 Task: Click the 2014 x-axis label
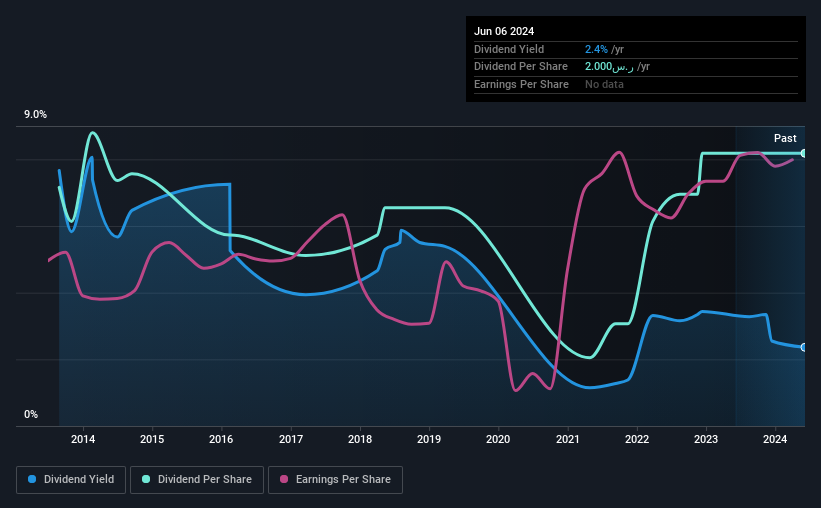(83, 439)
